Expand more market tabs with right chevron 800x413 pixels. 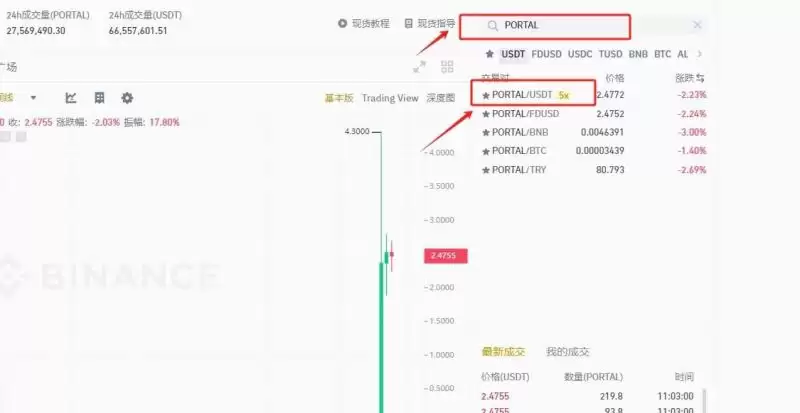point(699,54)
